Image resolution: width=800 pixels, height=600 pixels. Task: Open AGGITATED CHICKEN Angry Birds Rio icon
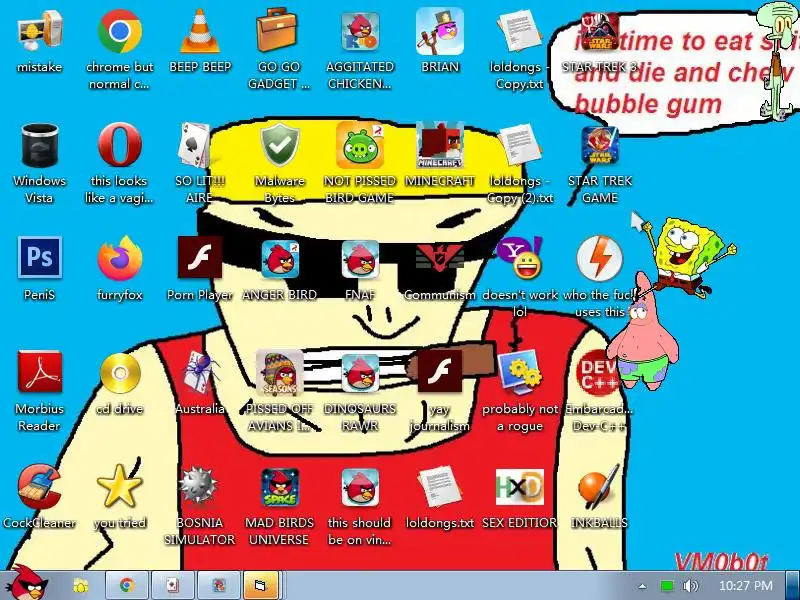(360, 32)
